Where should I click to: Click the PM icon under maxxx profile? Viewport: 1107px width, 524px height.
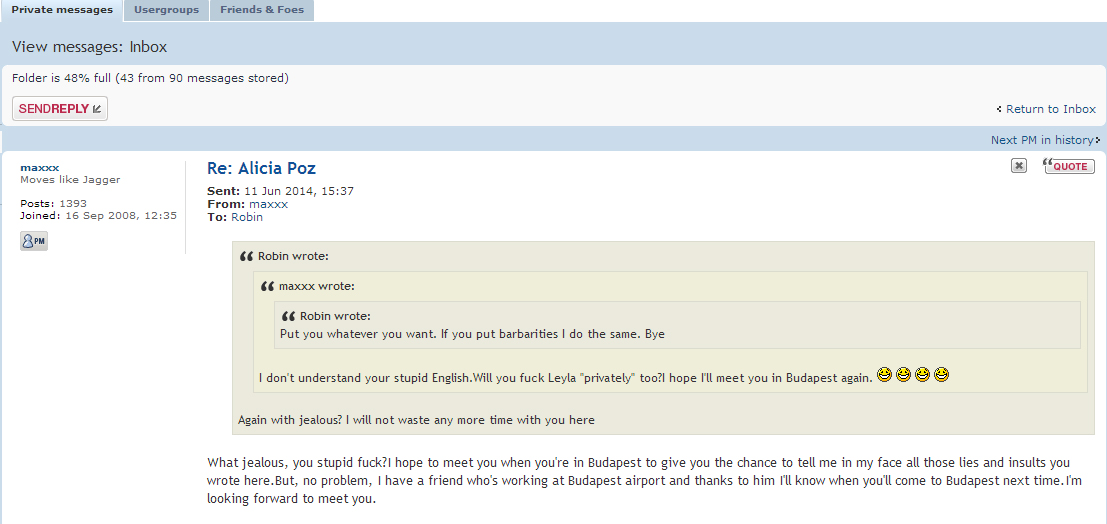point(34,241)
